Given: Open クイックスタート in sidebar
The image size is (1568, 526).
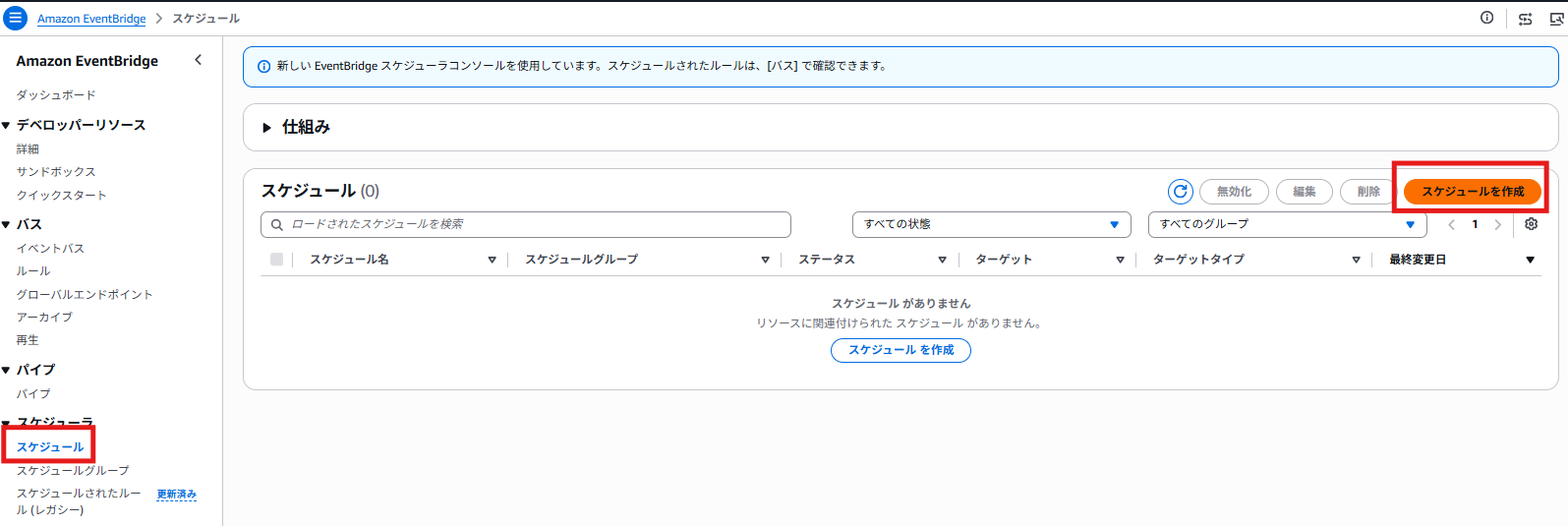Looking at the screenshot, I should click(61, 196).
